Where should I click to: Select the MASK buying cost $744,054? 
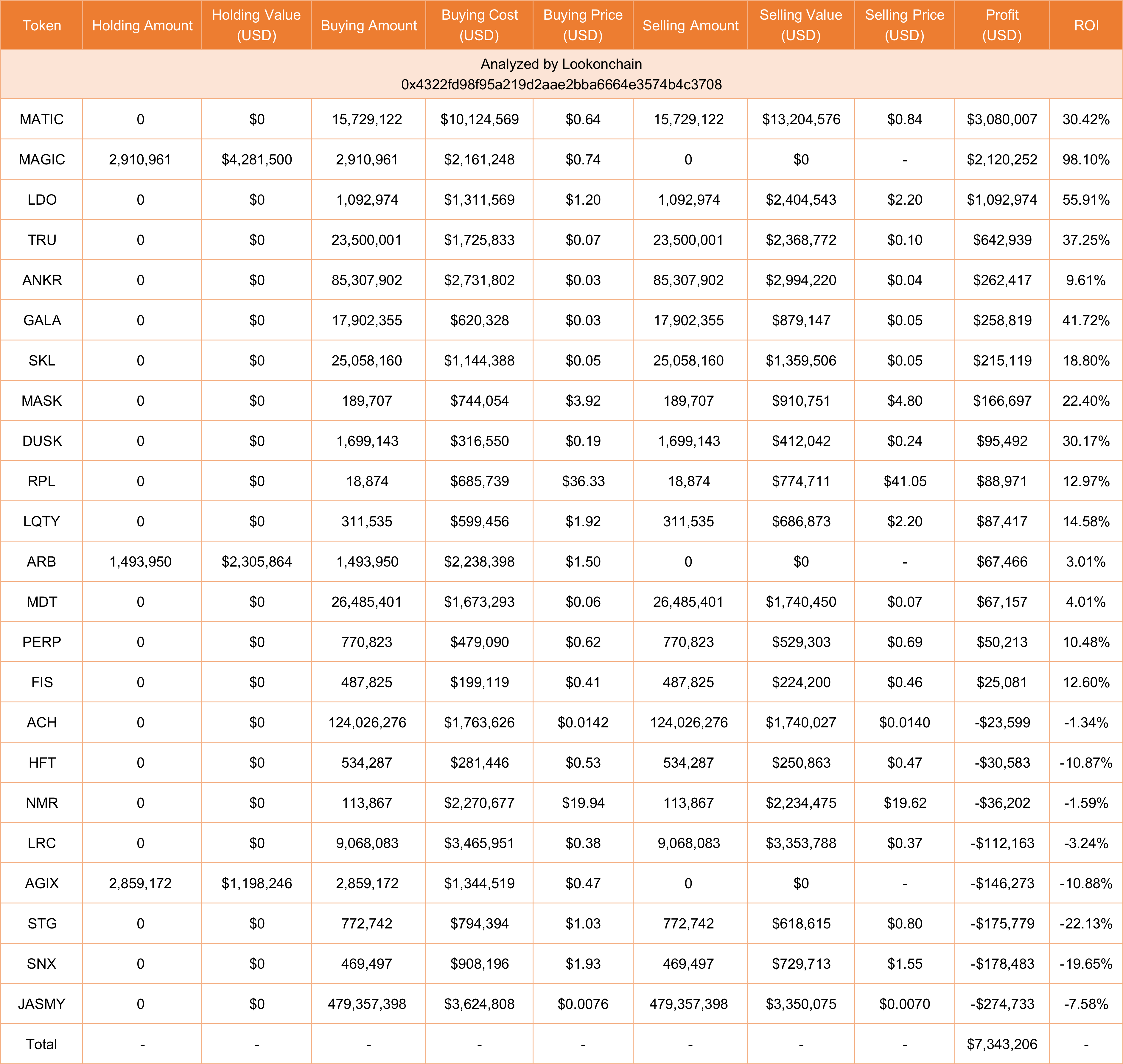(479, 401)
